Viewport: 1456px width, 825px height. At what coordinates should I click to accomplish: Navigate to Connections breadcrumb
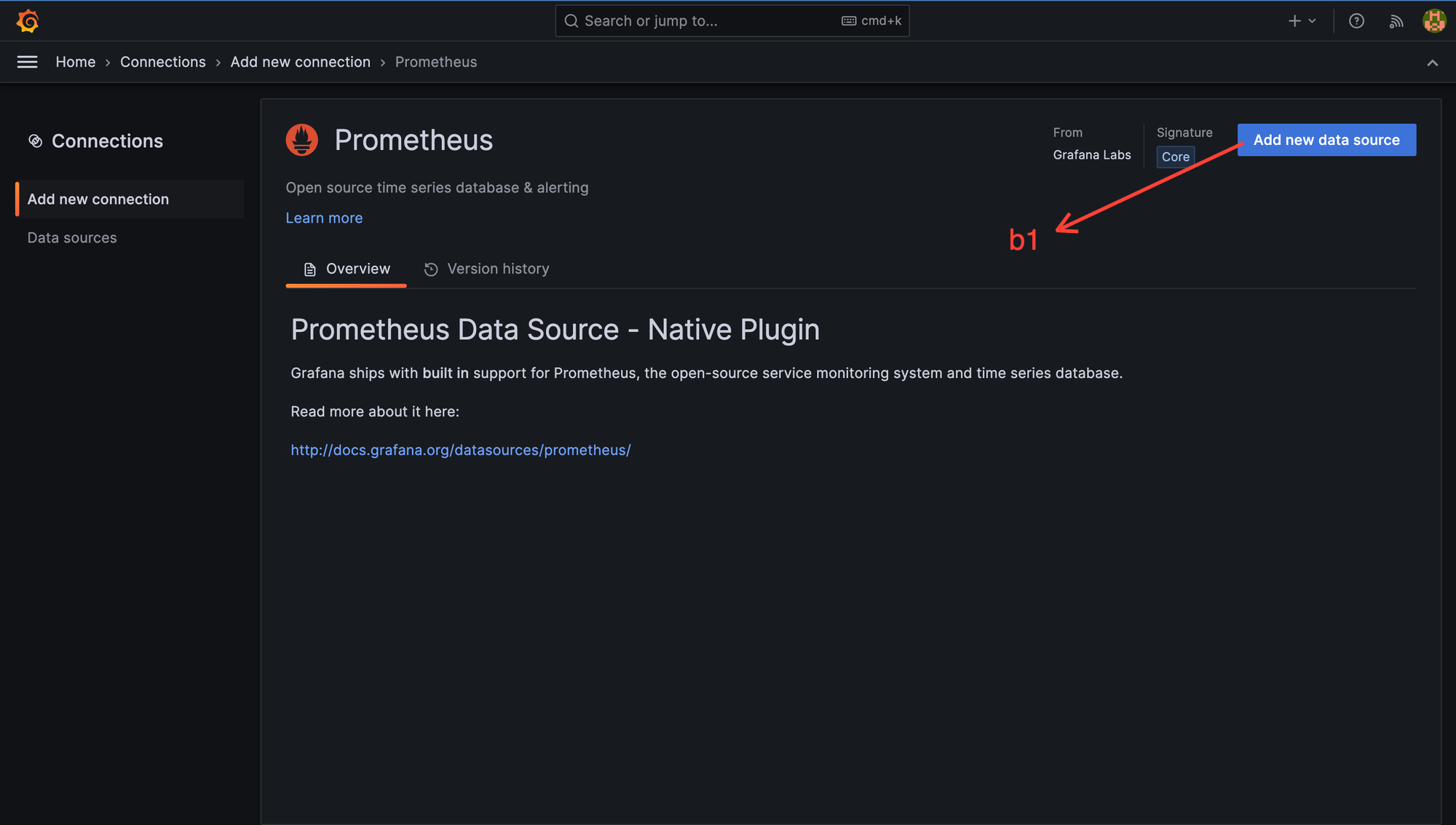point(163,63)
